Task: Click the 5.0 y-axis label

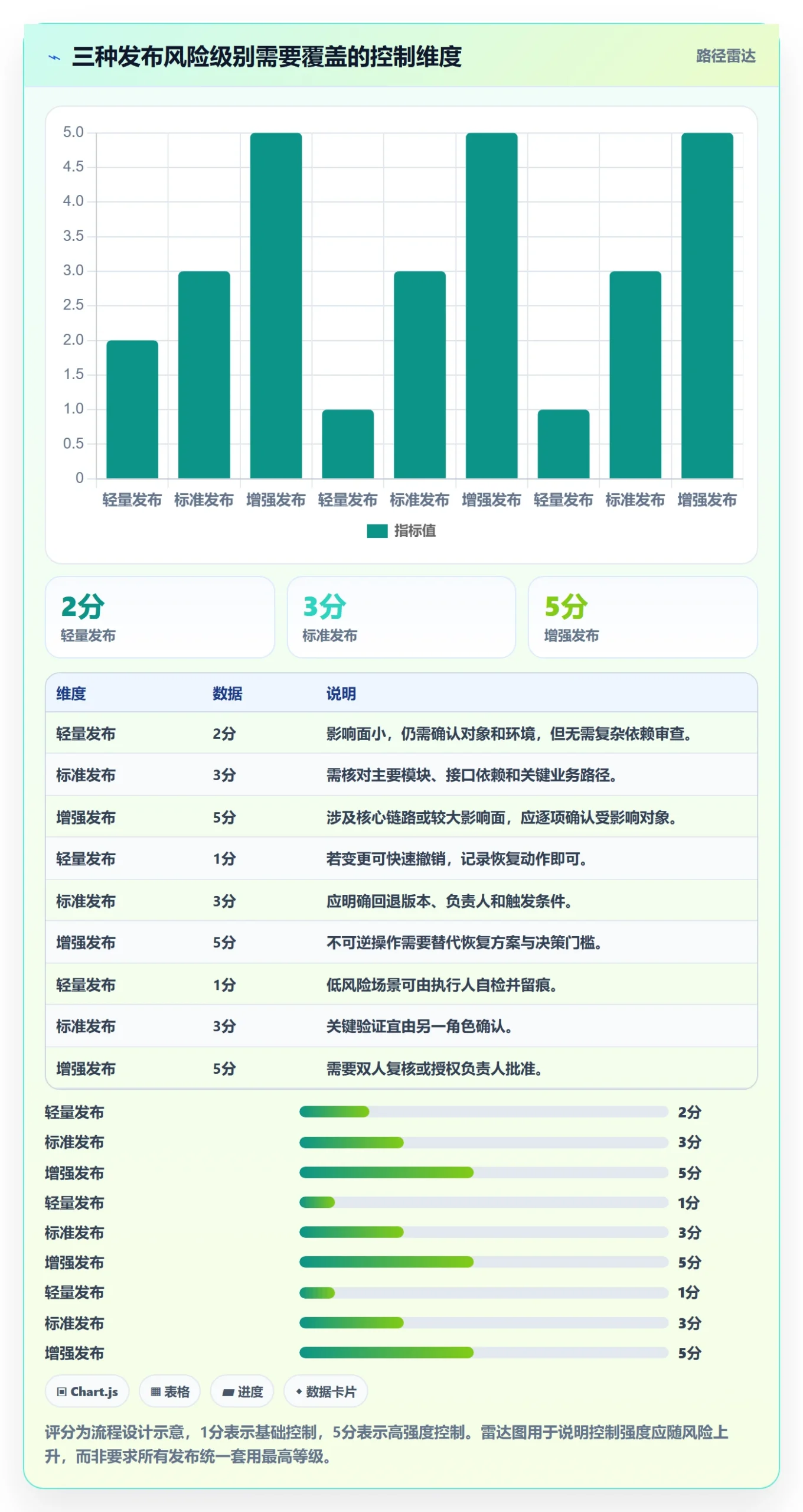Action: pos(73,132)
